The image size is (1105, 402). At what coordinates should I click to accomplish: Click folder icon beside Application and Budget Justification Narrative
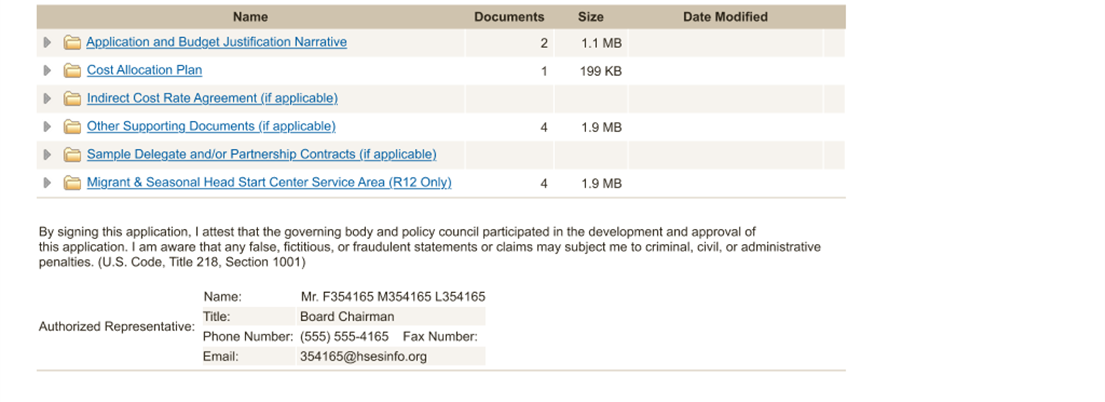pos(72,43)
